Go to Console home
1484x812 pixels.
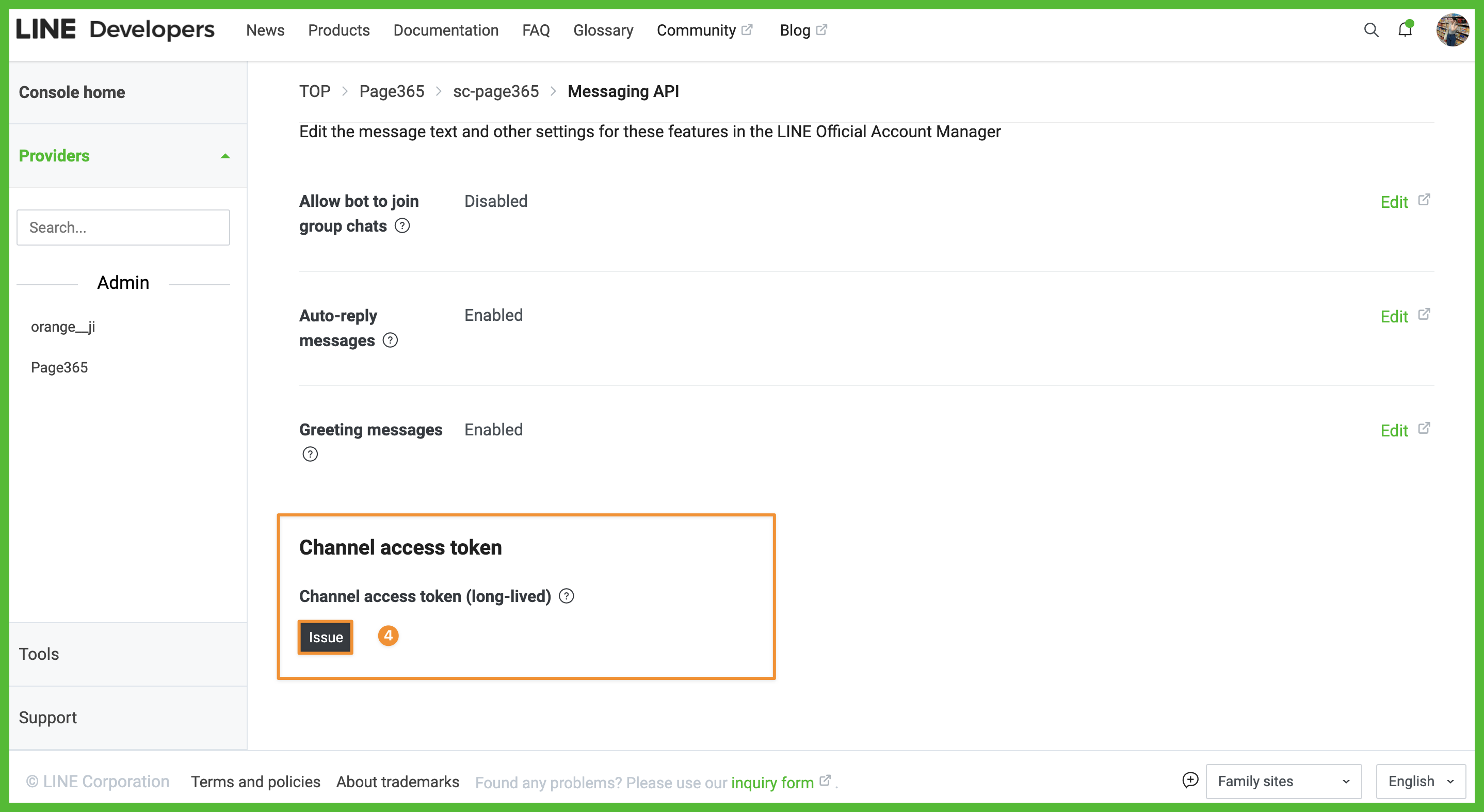click(72, 92)
